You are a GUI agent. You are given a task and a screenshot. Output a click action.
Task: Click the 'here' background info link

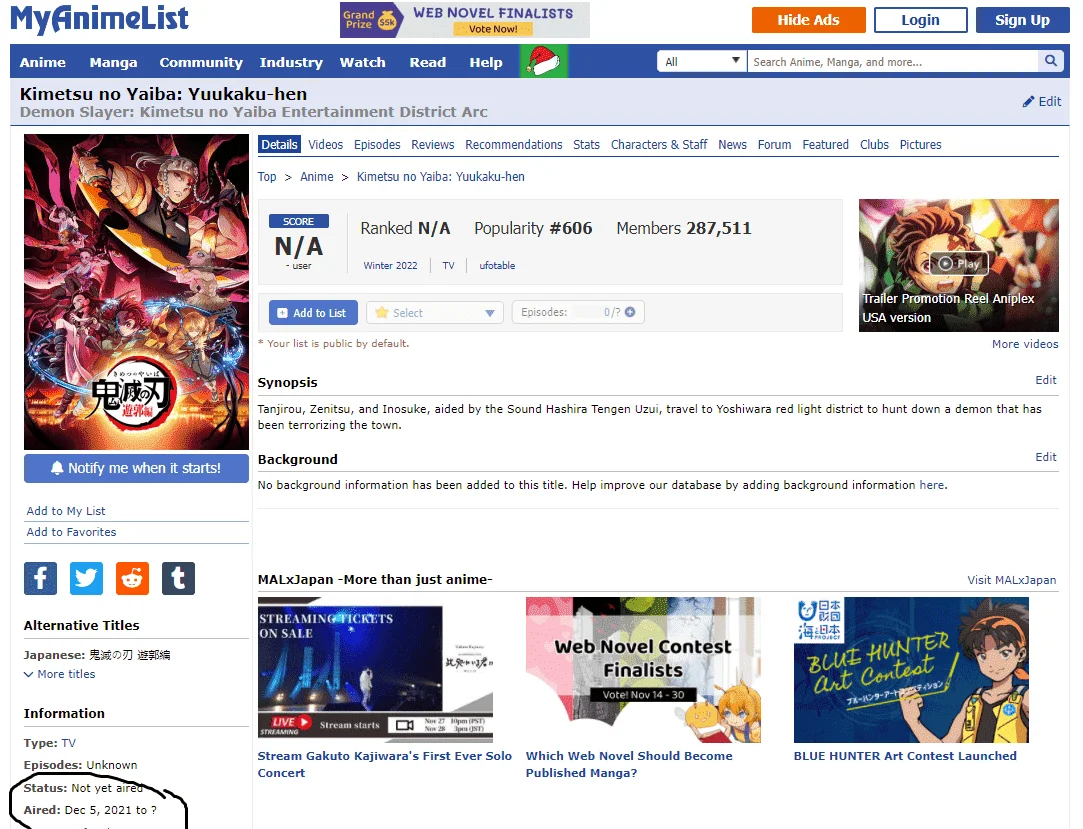931,485
